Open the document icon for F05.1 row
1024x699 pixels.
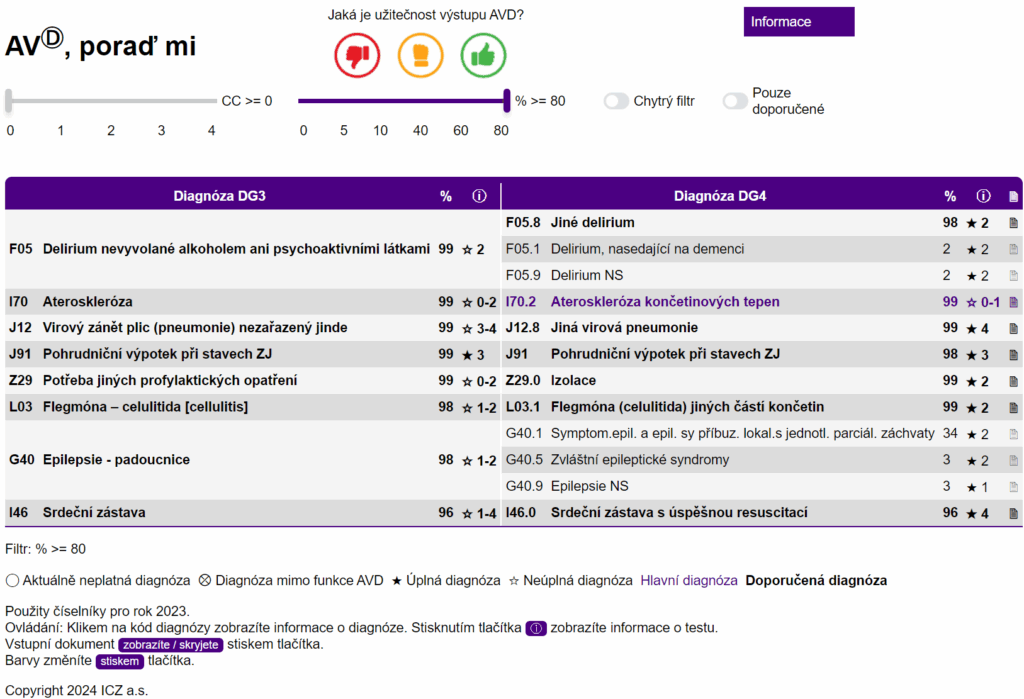(x=1014, y=249)
